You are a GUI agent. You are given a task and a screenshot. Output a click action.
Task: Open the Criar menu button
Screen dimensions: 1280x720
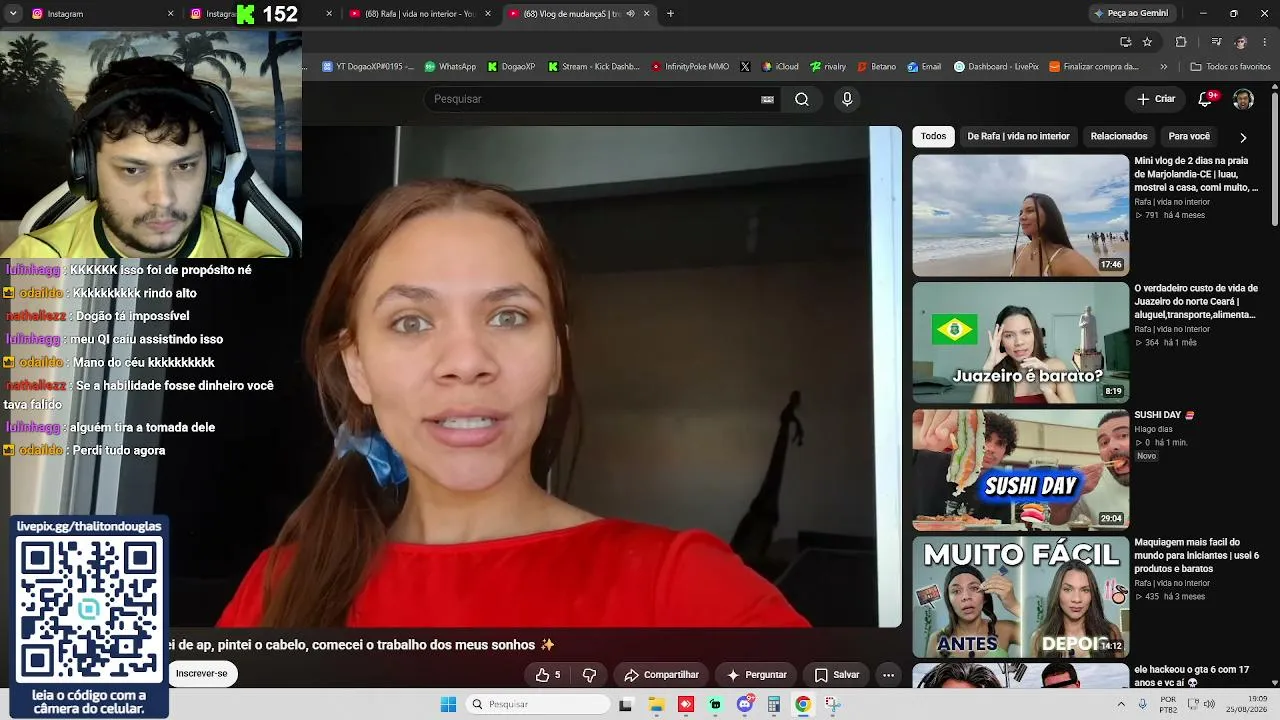(x=1156, y=99)
